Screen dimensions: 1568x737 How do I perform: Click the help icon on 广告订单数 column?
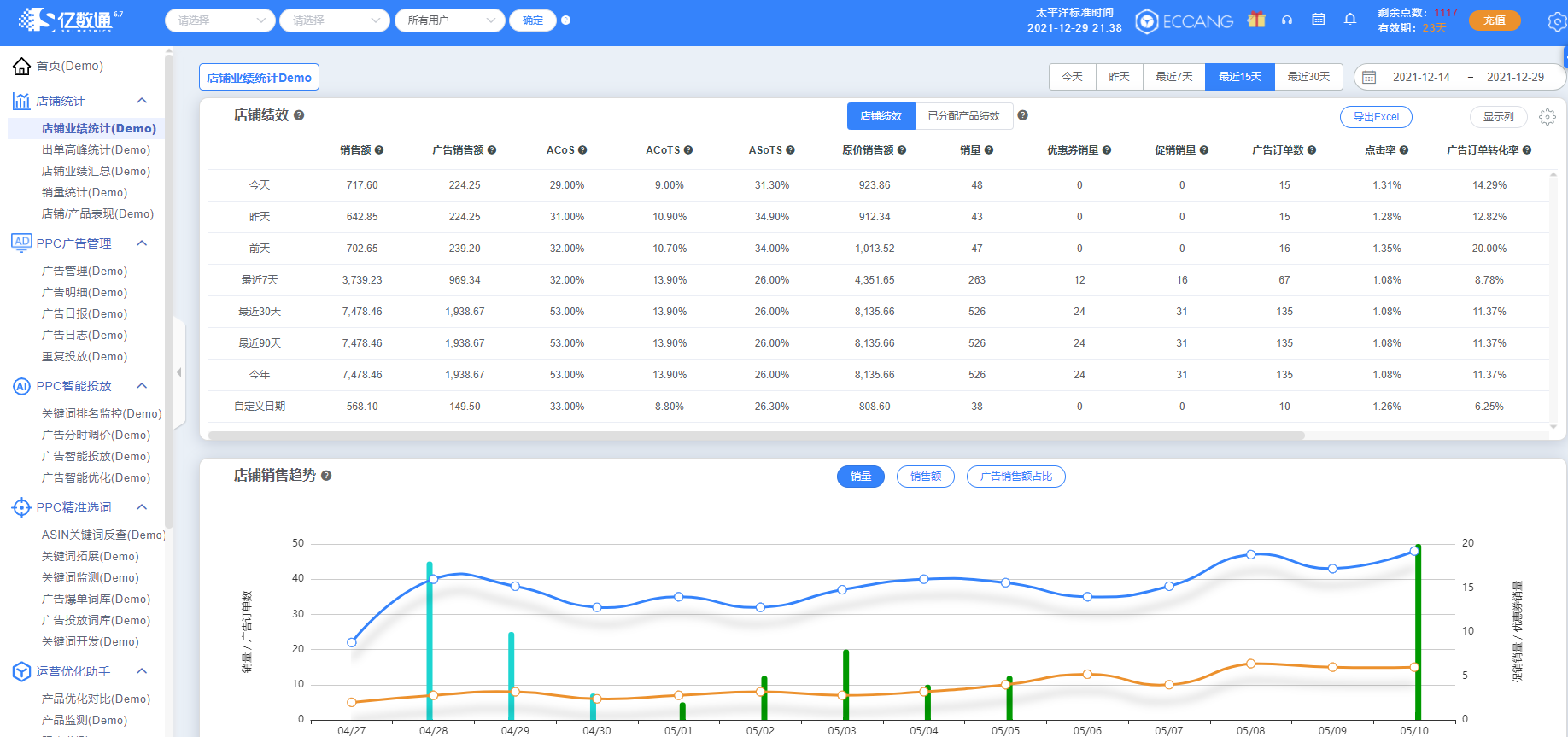tap(1312, 150)
